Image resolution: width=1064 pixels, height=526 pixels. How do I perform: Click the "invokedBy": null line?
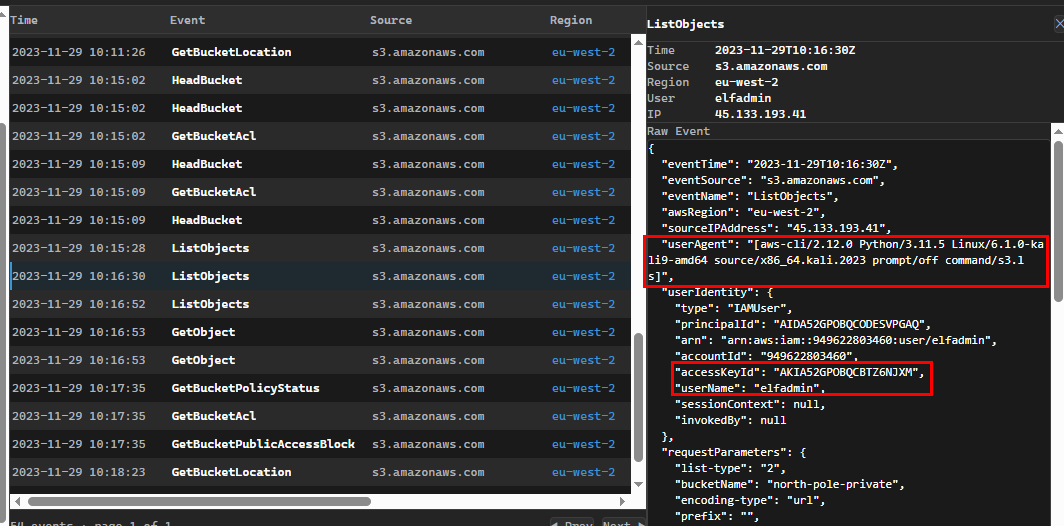tap(730, 420)
